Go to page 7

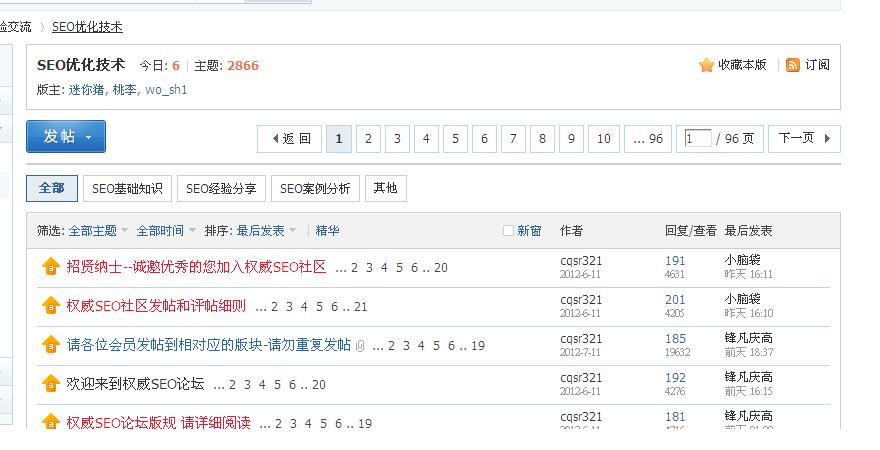(513, 139)
